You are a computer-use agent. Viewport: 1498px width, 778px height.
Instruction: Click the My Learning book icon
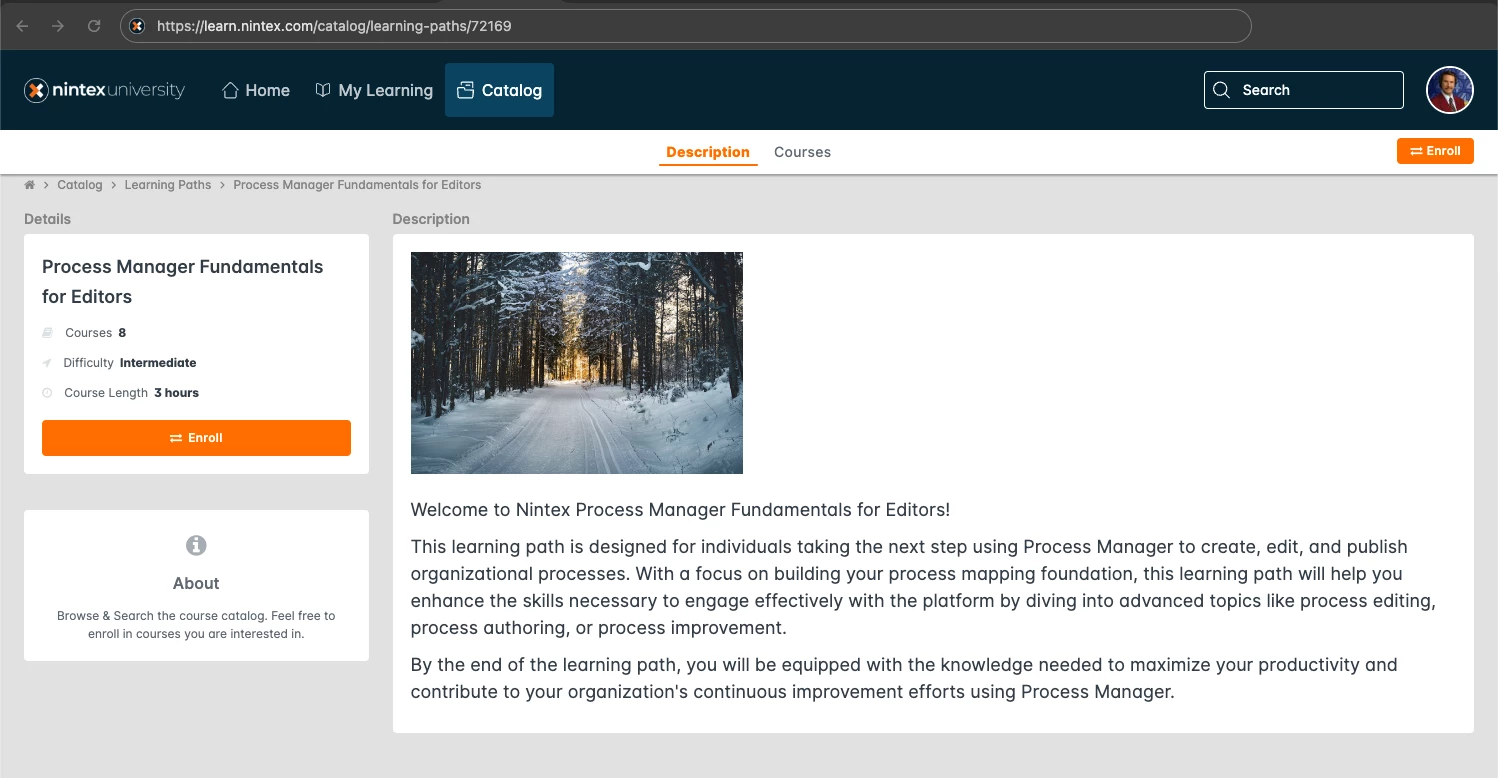coord(323,90)
